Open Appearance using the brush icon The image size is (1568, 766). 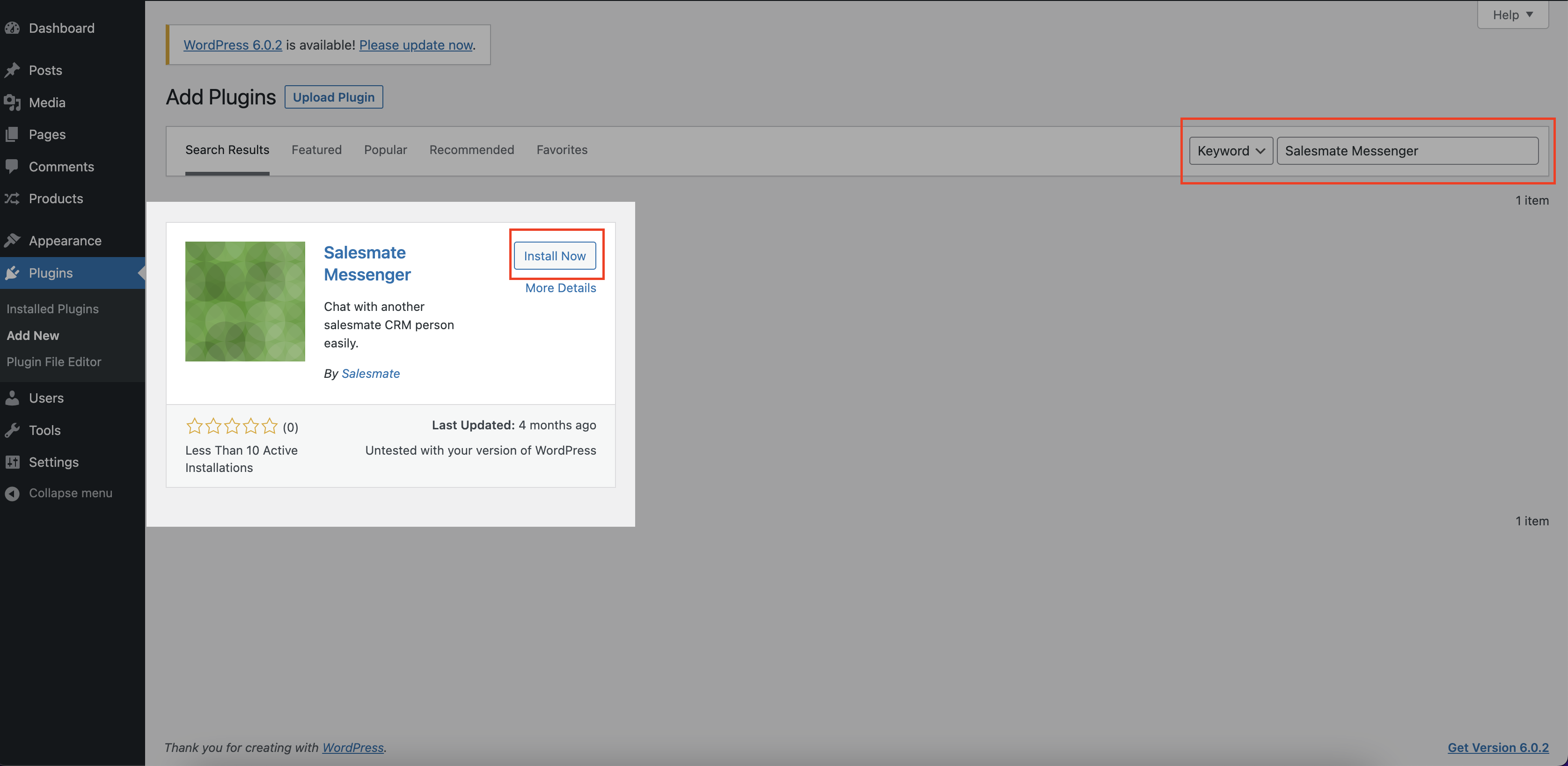click(x=14, y=240)
